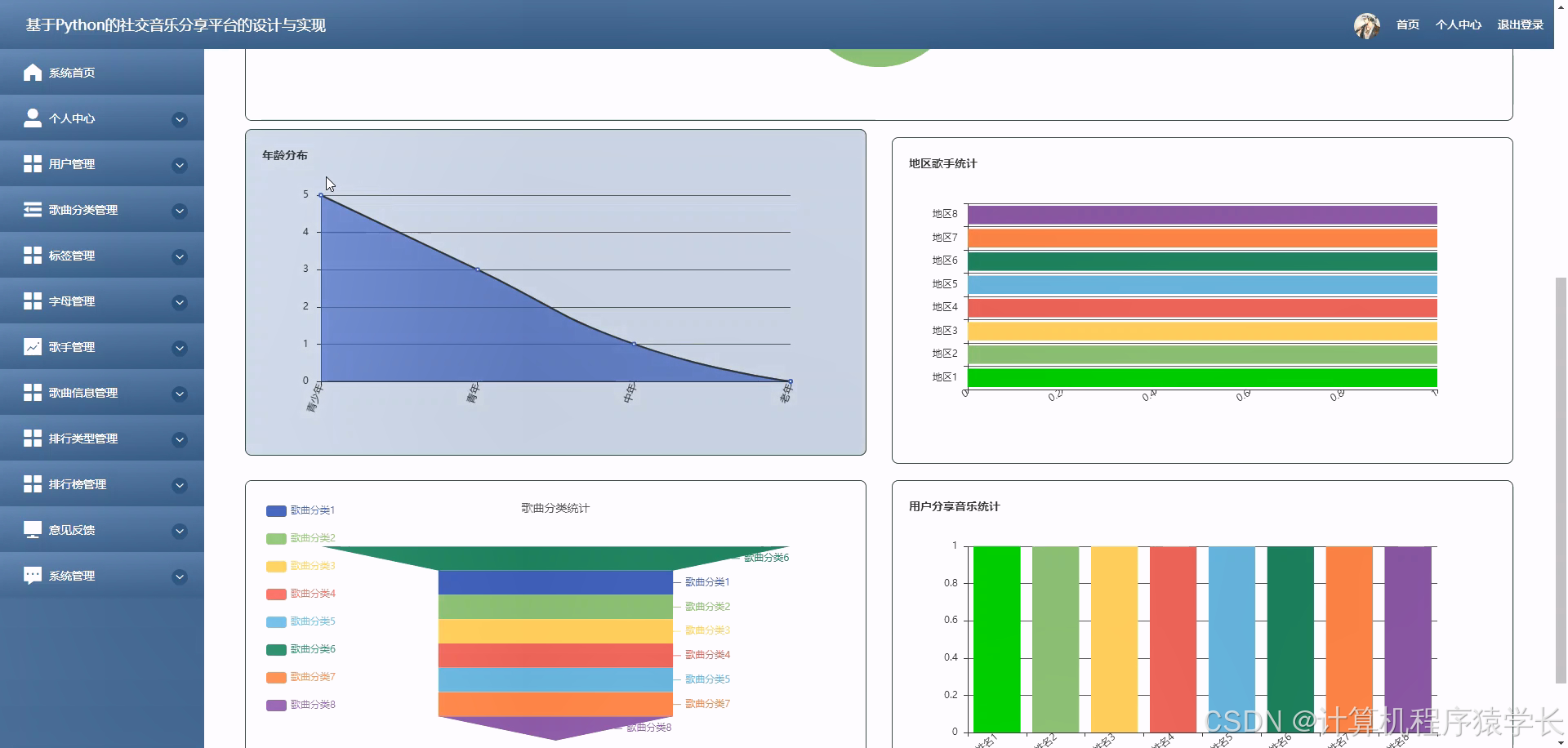Screen dimensions: 1568x748
Task: Toggle 歌曲分类8 legend entry
Action: click(301, 705)
